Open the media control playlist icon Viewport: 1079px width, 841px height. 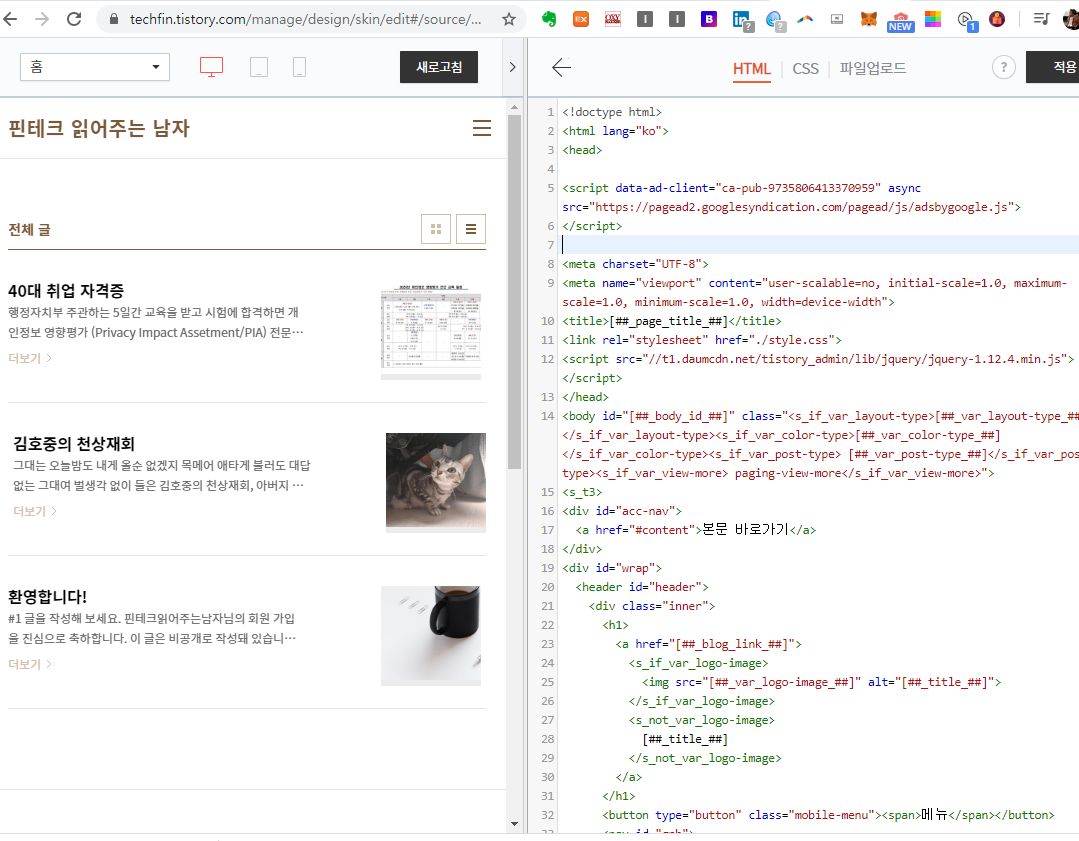[x=1040, y=19]
